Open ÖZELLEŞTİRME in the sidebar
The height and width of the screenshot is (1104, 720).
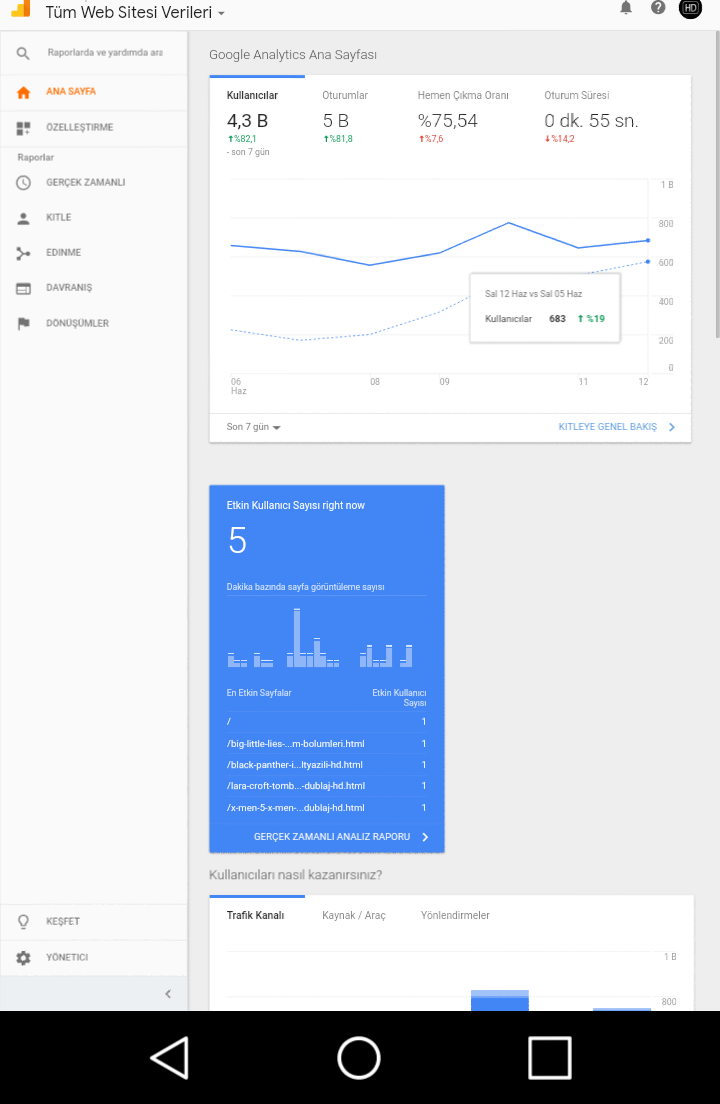tap(94, 128)
